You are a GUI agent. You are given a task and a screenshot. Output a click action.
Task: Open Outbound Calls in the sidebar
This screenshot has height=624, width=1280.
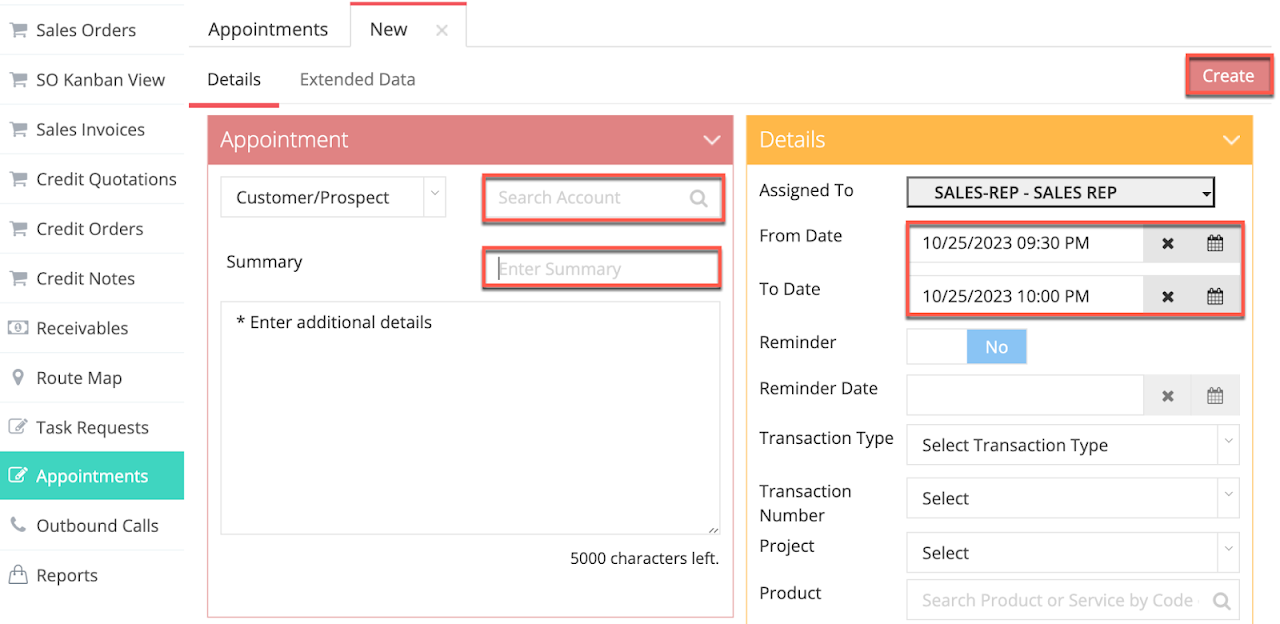click(x=97, y=526)
